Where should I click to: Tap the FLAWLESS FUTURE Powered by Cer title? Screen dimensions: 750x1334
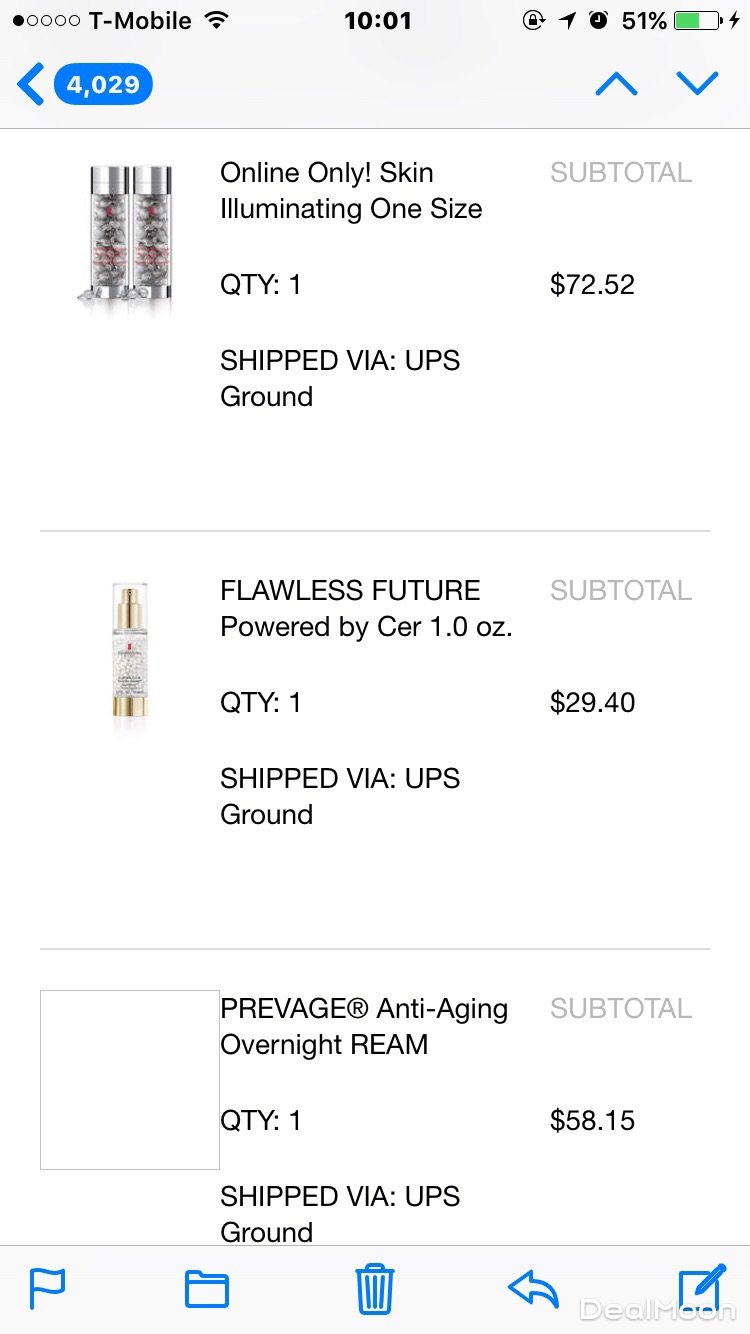coord(366,608)
